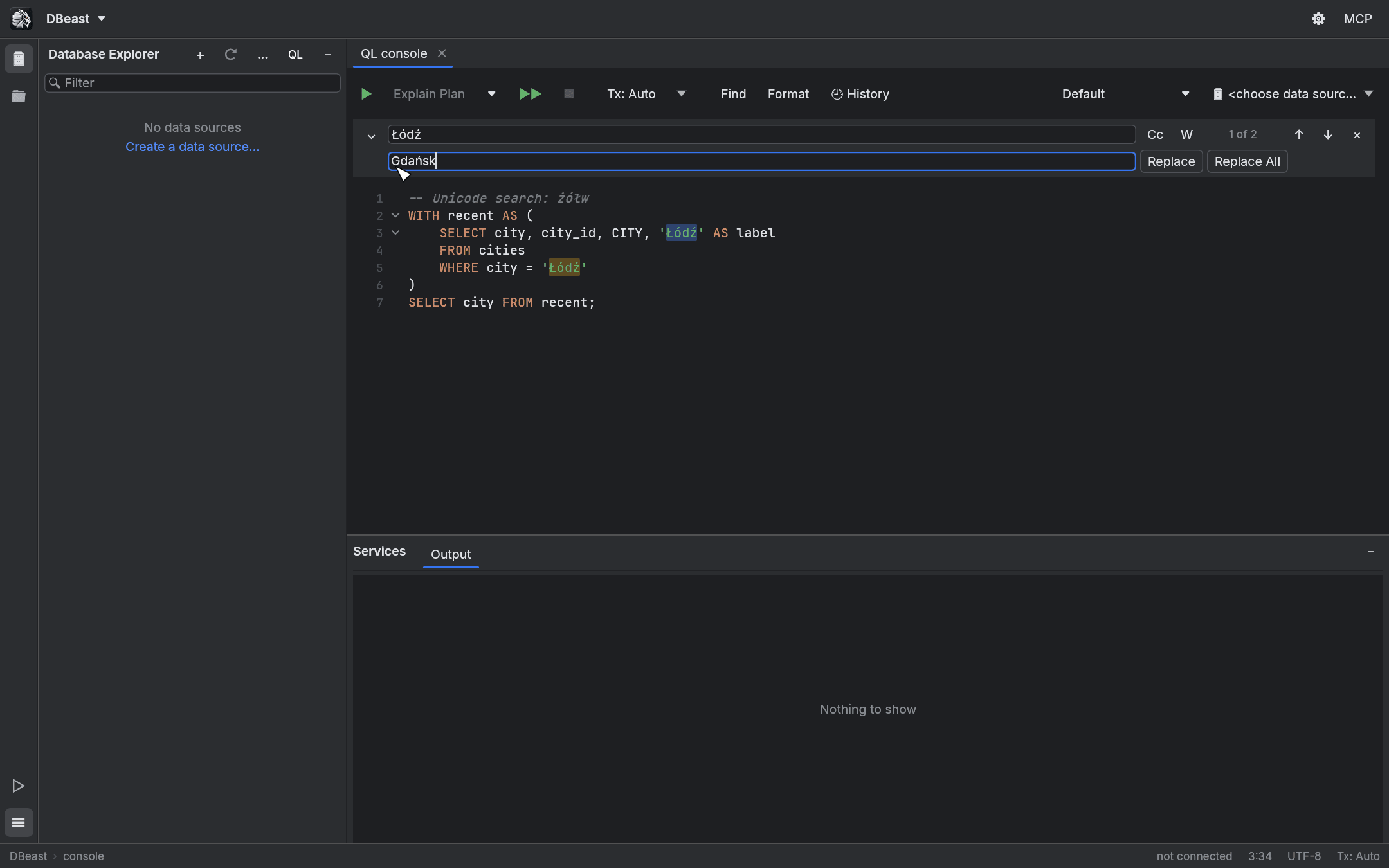Collapse the SELECT fold on line 3
This screenshot has height=868, width=1389.
[395, 233]
